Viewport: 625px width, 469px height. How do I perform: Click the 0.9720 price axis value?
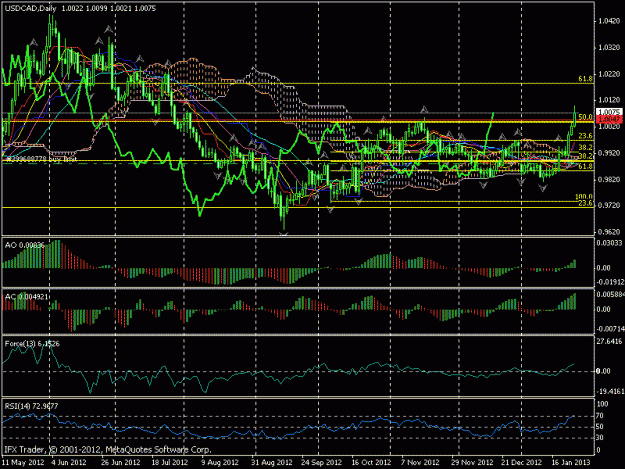pyautogui.click(x=609, y=206)
